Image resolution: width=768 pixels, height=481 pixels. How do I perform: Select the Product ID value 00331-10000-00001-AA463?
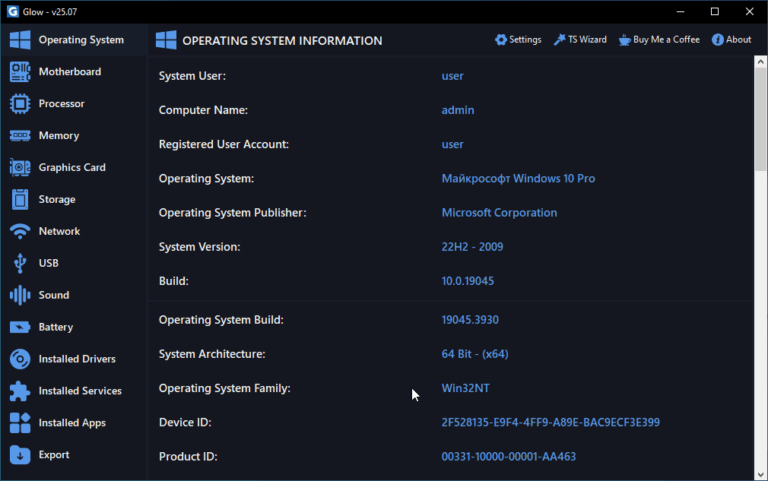[508, 457]
